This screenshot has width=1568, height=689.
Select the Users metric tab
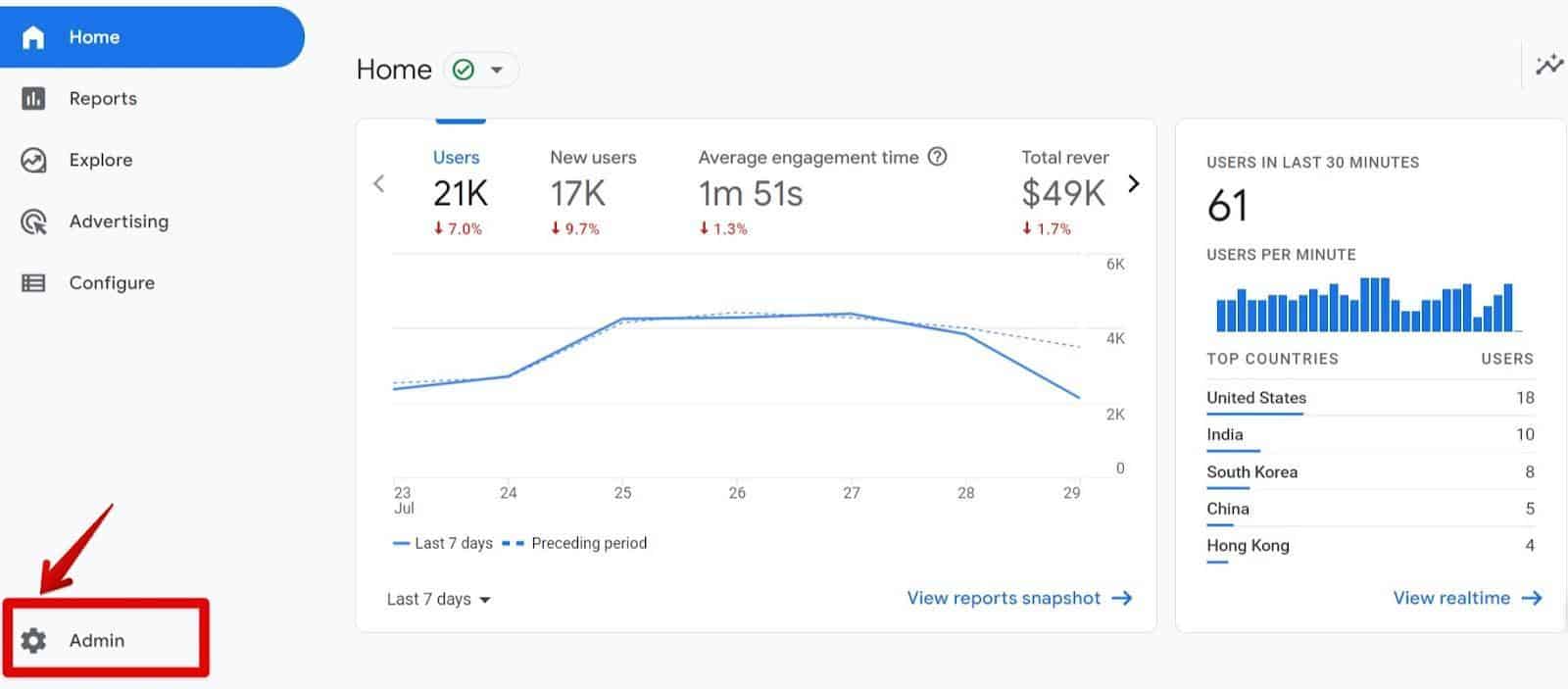(x=459, y=191)
